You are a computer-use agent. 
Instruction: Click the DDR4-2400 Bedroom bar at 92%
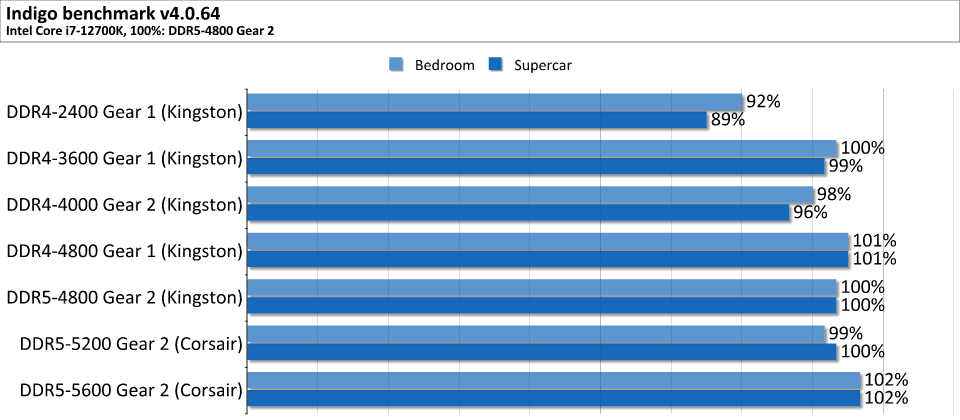click(x=495, y=102)
